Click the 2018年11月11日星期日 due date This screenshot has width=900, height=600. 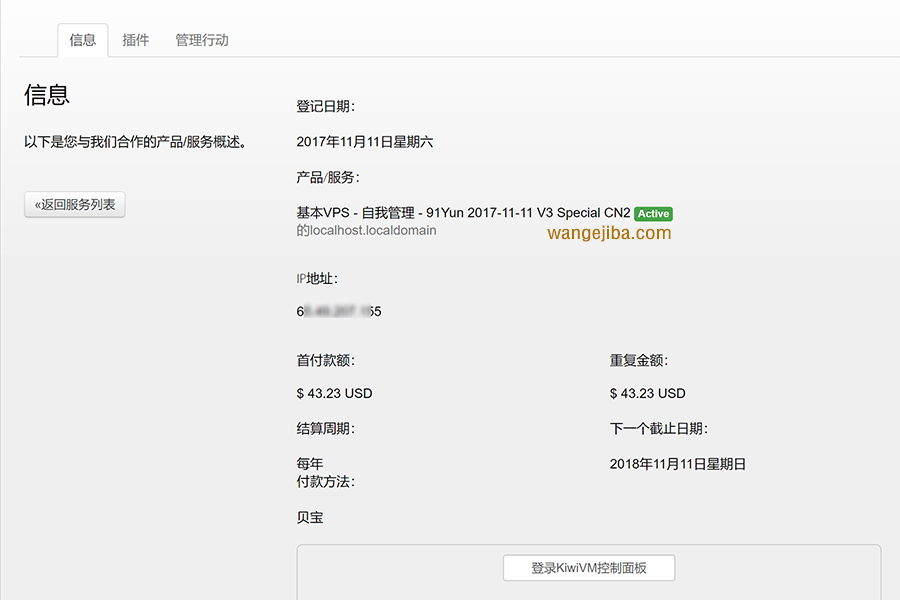[x=678, y=464]
